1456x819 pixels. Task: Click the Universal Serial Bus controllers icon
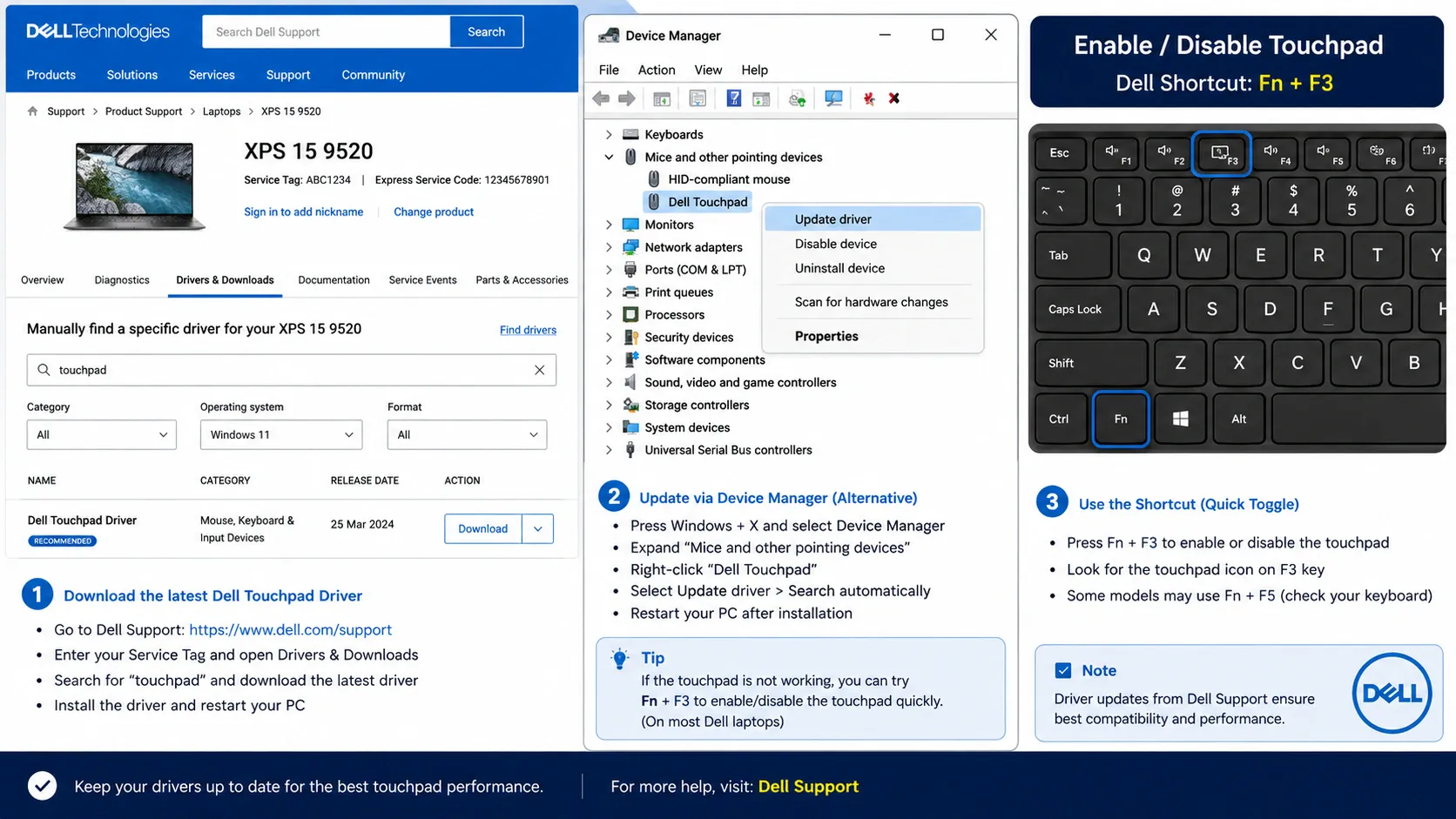click(x=630, y=450)
